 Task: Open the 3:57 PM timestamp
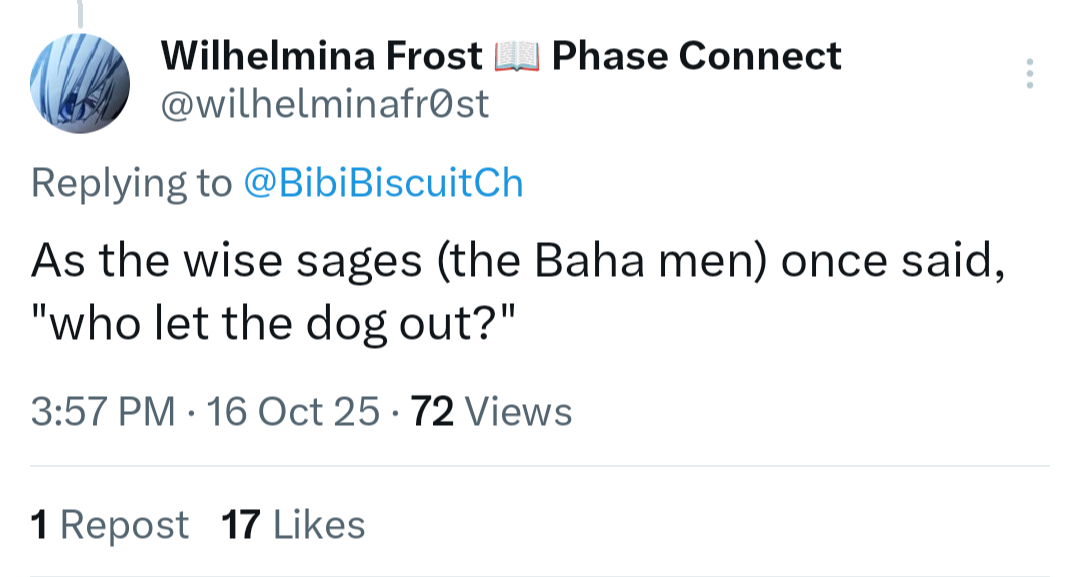(x=103, y=411)
